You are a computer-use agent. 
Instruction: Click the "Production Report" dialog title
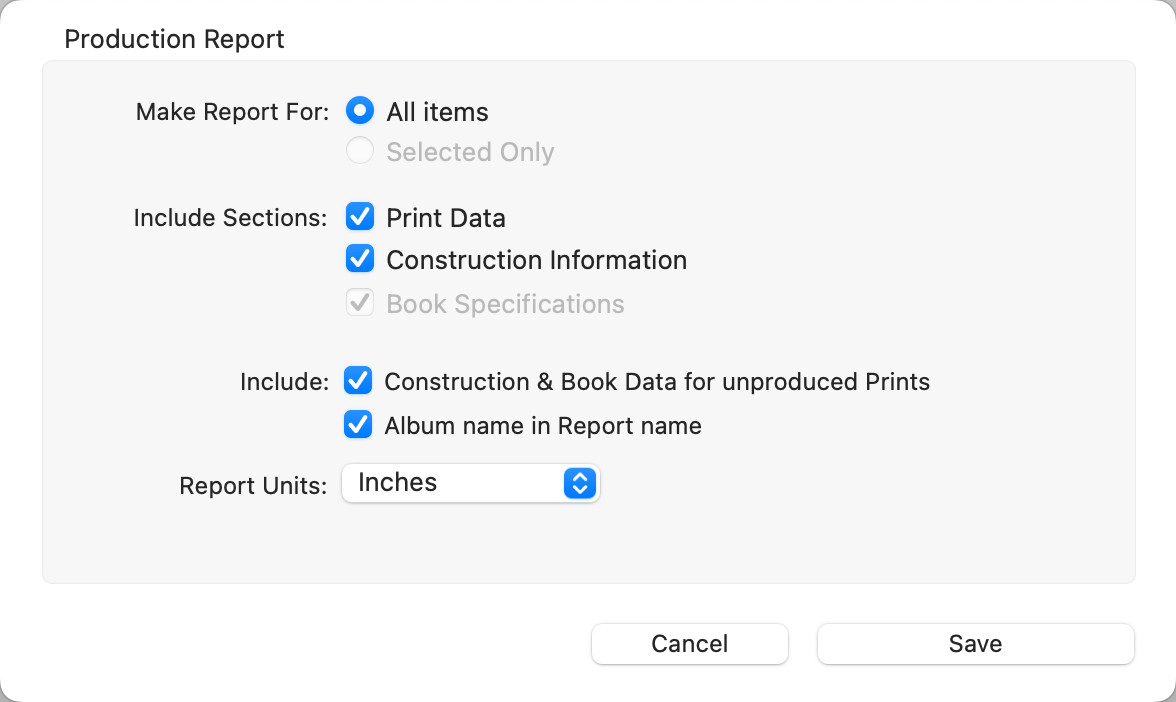click(174, 39)
